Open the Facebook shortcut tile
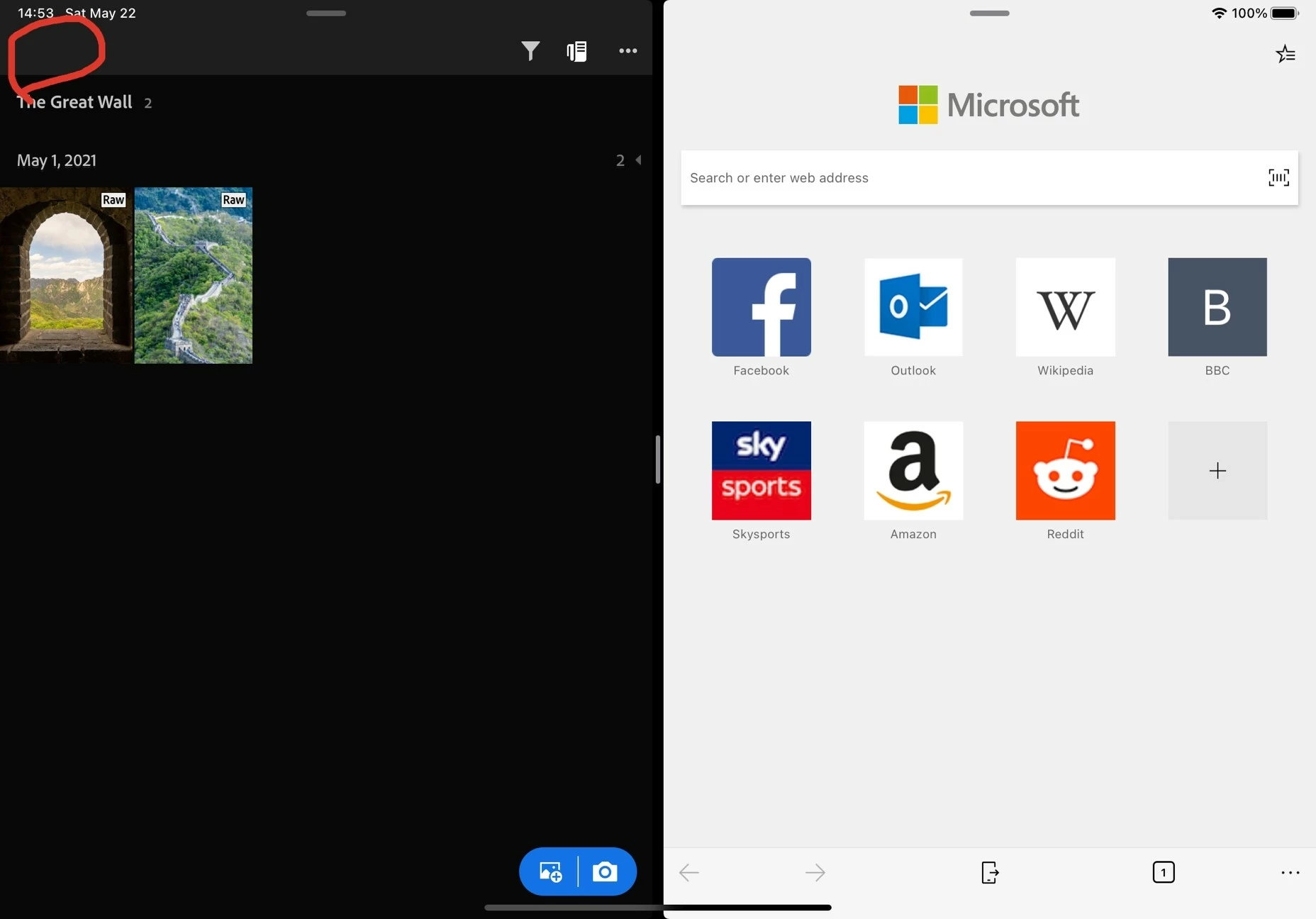This screenshot has width=1316, height=919. [x=762, y=307]
